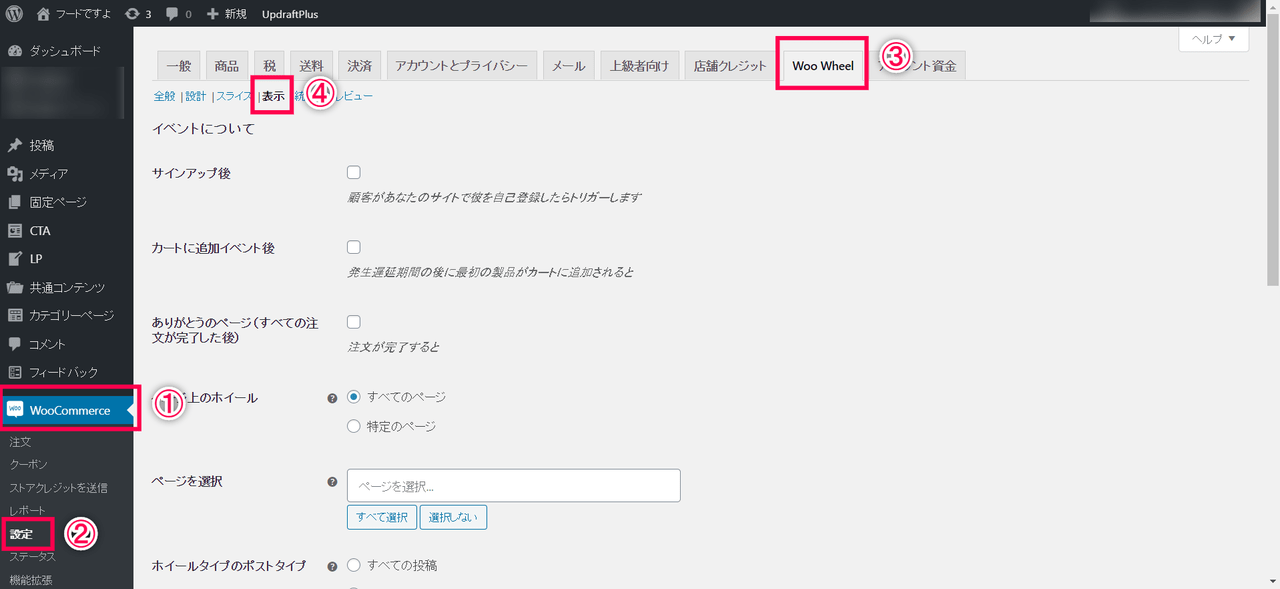Image resolution: width=1280 pixels, height=589 pixels.
Task: Click the media icon beside メディア
Action: pyautogui.click(x=15, y=174)
